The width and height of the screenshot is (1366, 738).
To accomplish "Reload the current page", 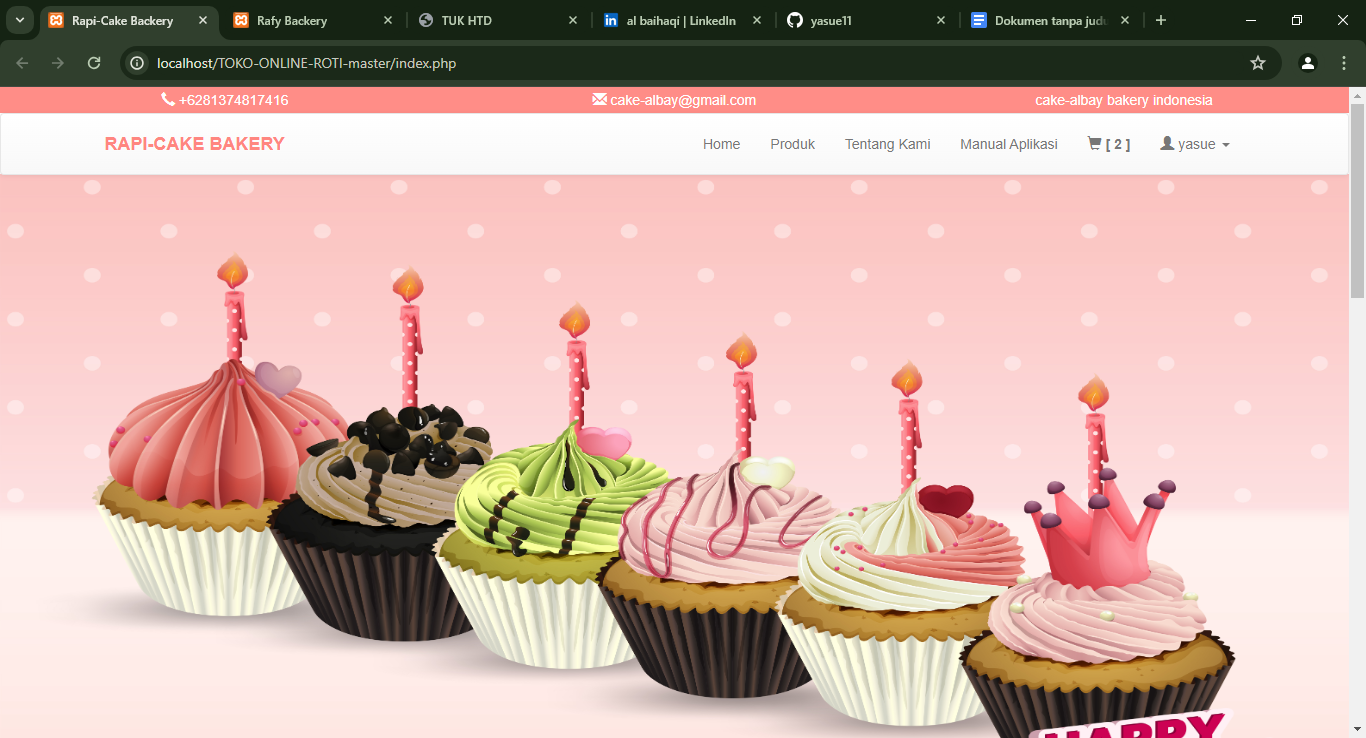I will 94,63.
